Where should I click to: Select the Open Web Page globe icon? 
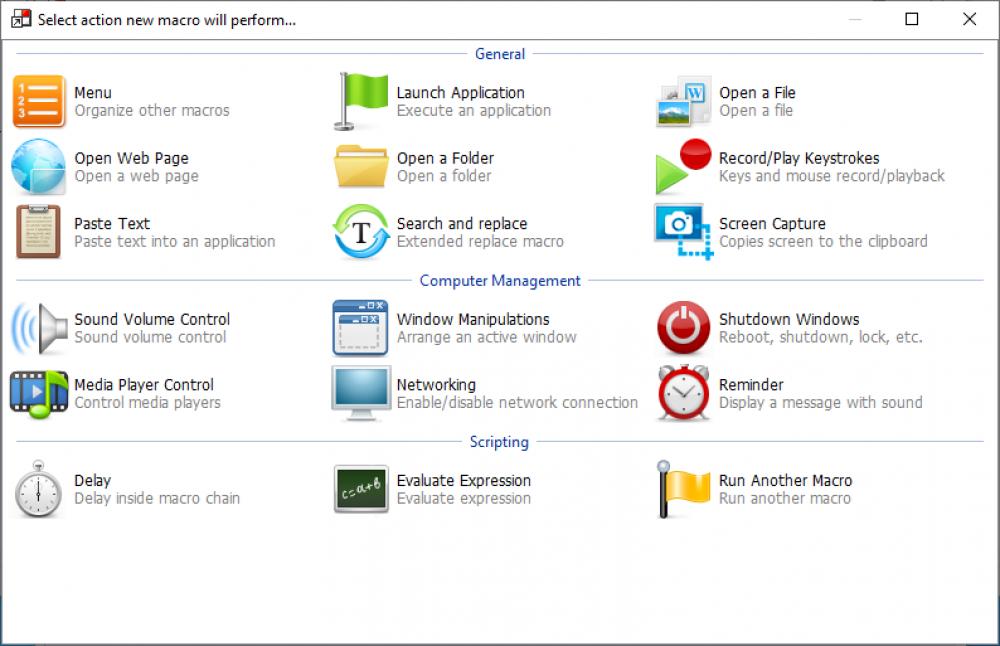(x=38, y=166)
